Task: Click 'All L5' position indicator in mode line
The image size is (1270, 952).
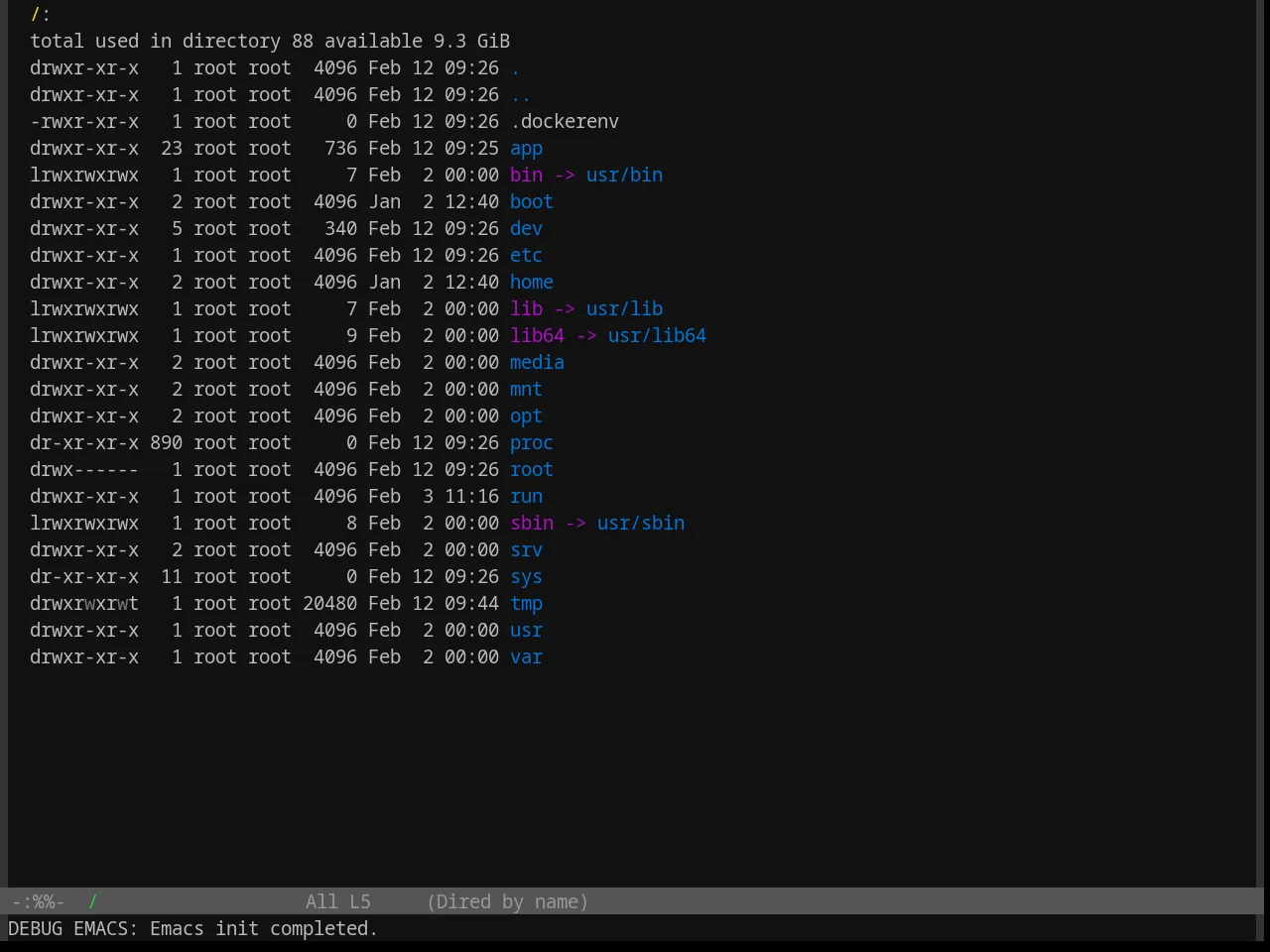Action: (338, 902)
